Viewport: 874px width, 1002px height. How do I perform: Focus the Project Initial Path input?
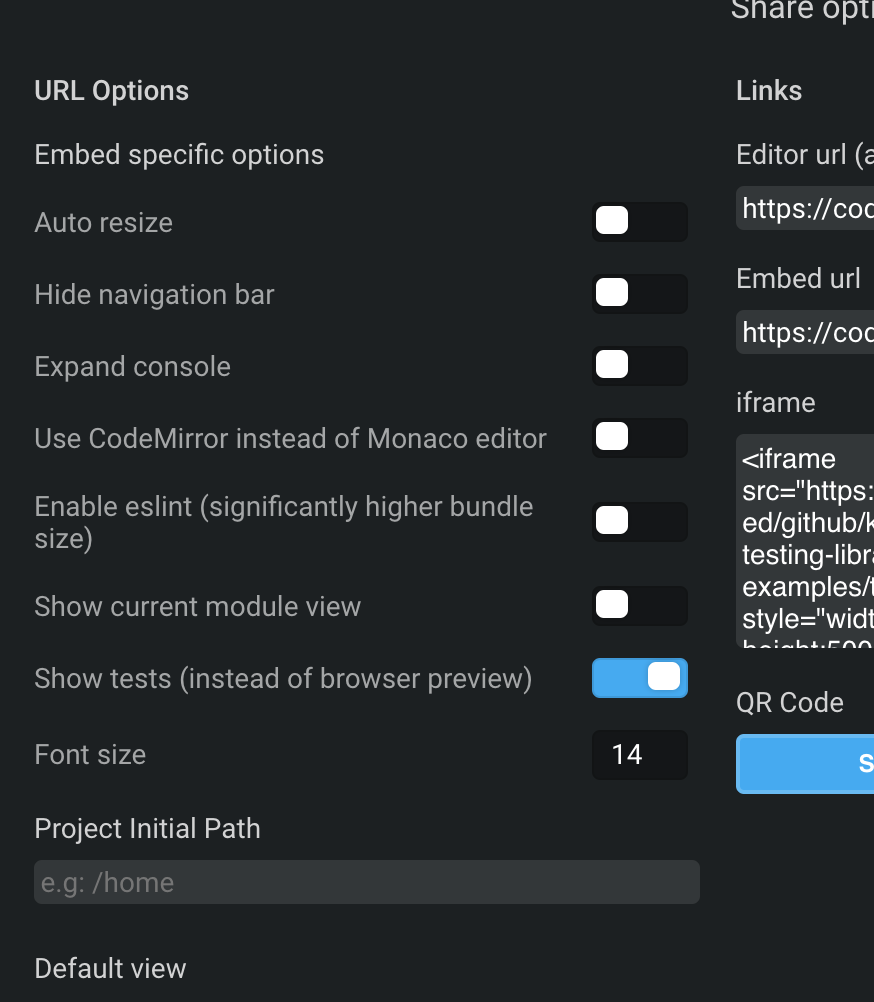coord(366,882)
